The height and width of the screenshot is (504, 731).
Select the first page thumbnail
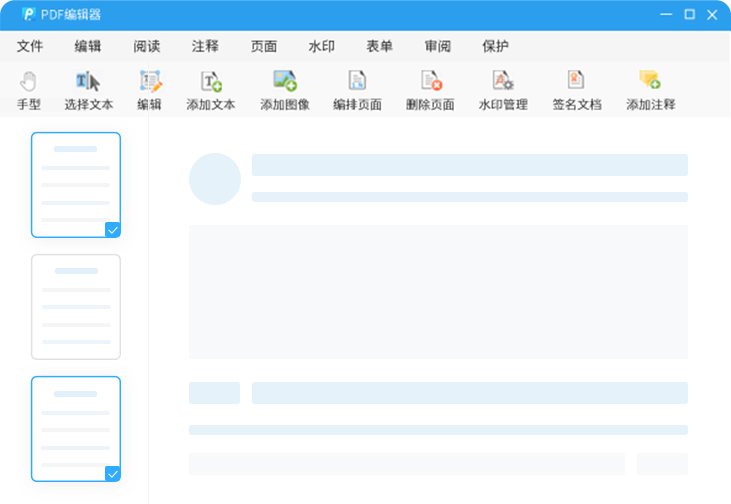76,185
